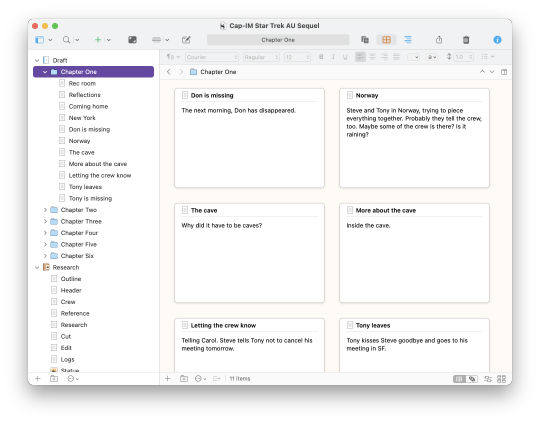This screenshot has height=422, width=540.
Task: Switch to Outliner view mode
Action: click(x=408, y=40)
